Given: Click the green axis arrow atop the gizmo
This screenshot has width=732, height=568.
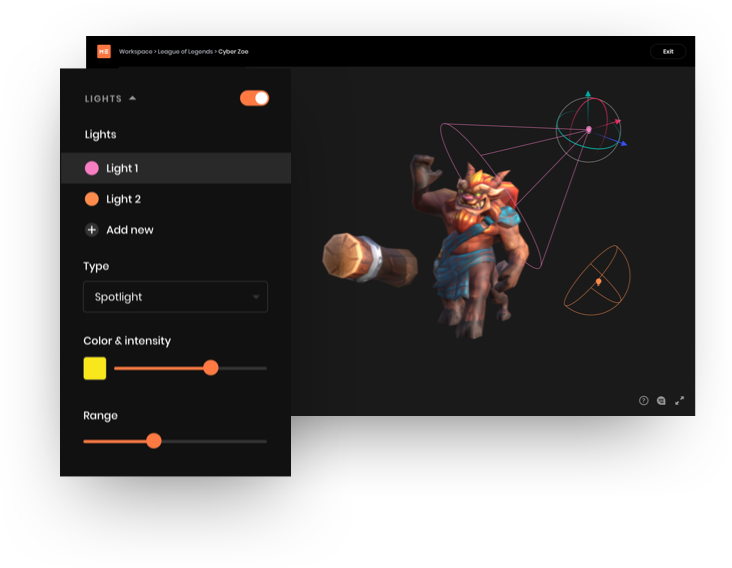Looking at the screenshot, I should (x=588, y=94).
